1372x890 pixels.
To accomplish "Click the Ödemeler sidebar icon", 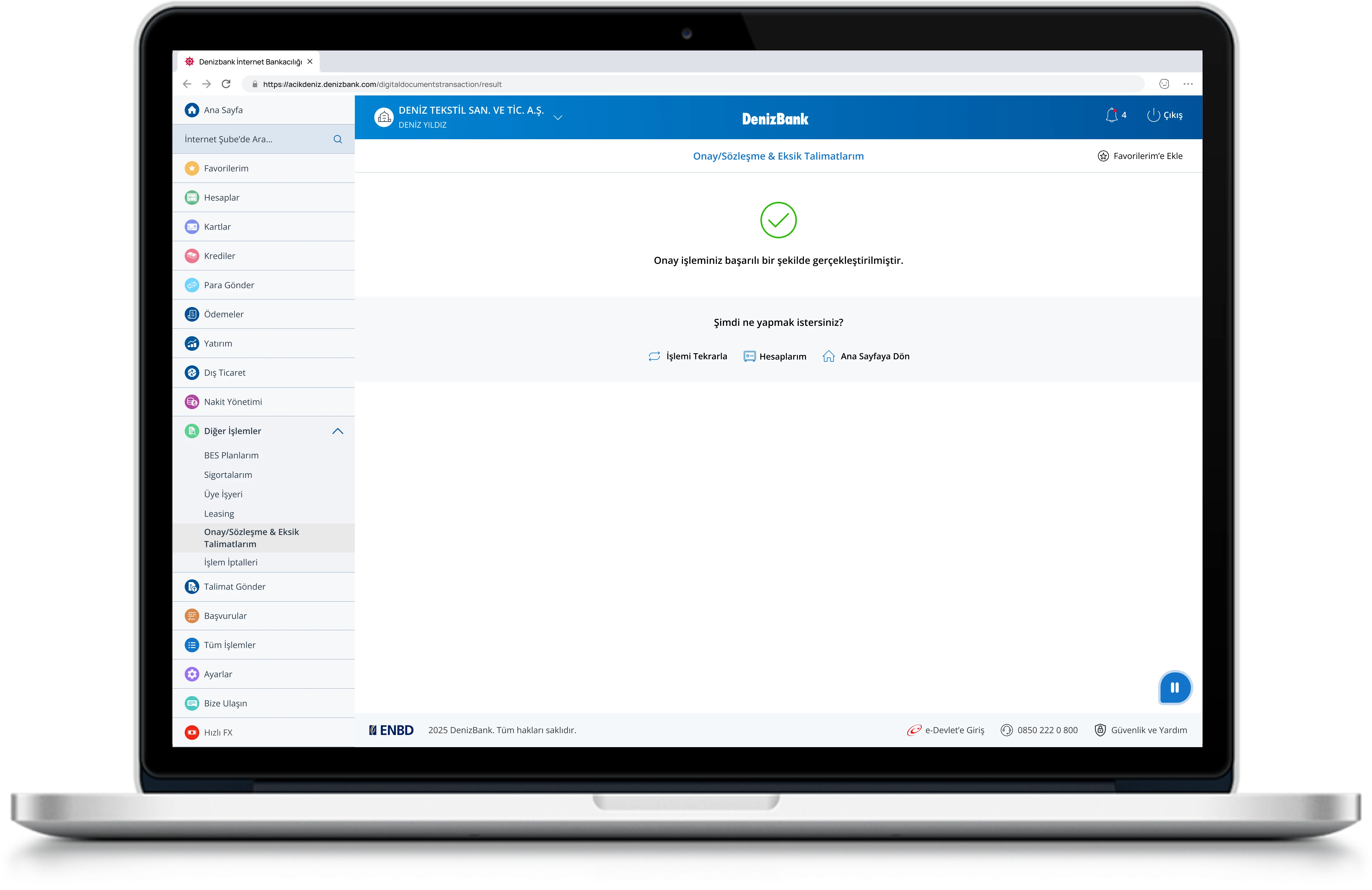I will click(192, 314).
